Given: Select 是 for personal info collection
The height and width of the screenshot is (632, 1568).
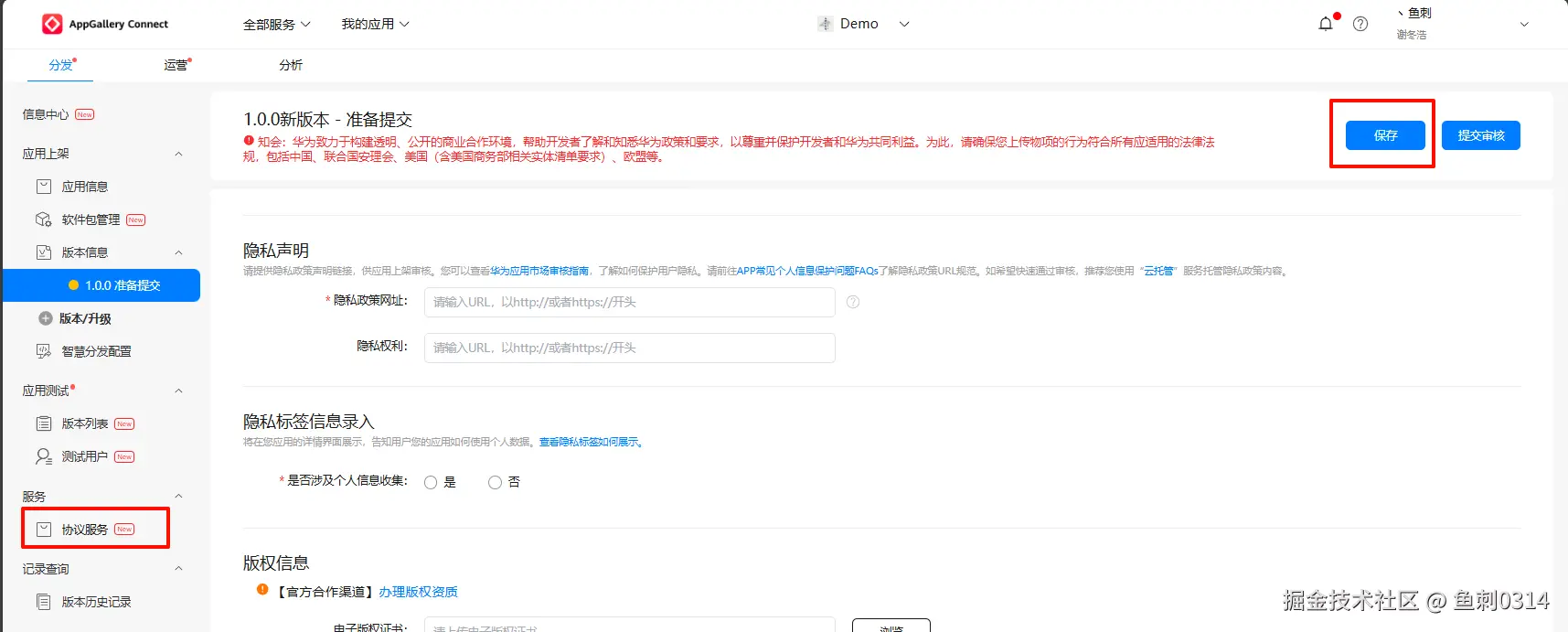Looking at the screenshot, I should (431, 483).
